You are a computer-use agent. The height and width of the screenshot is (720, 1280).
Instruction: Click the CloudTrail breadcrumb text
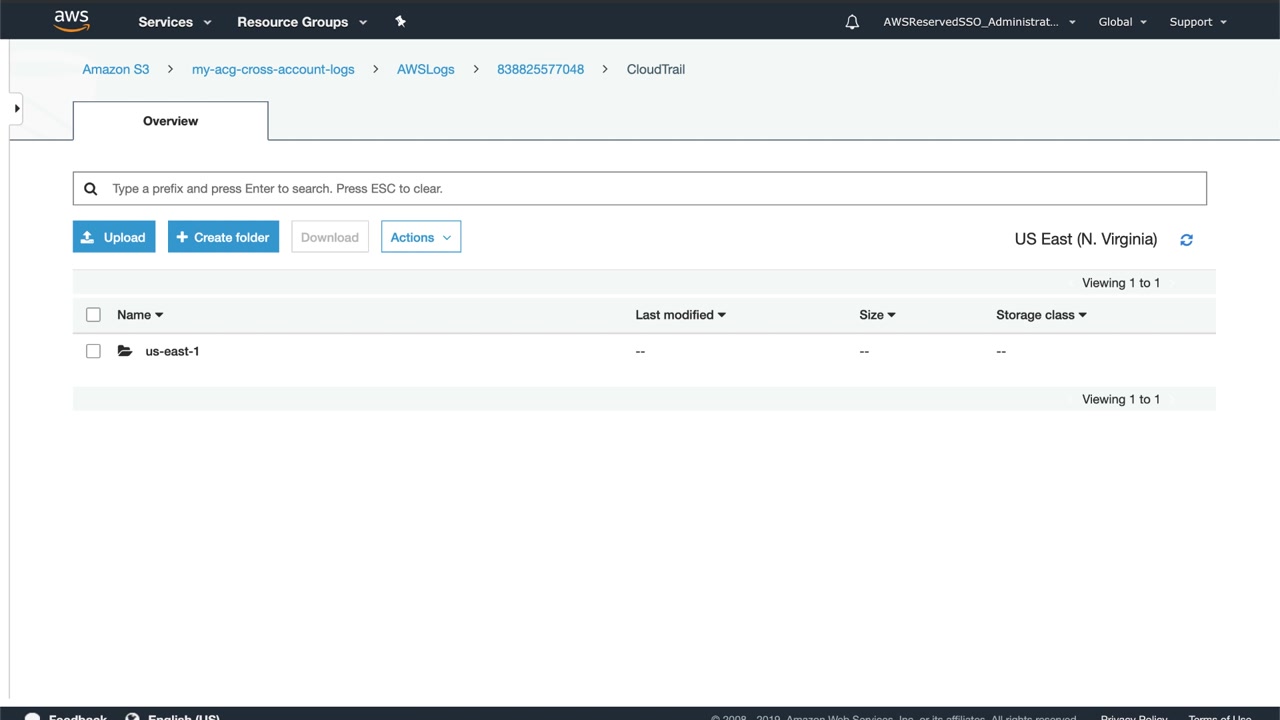click(656, 69)
